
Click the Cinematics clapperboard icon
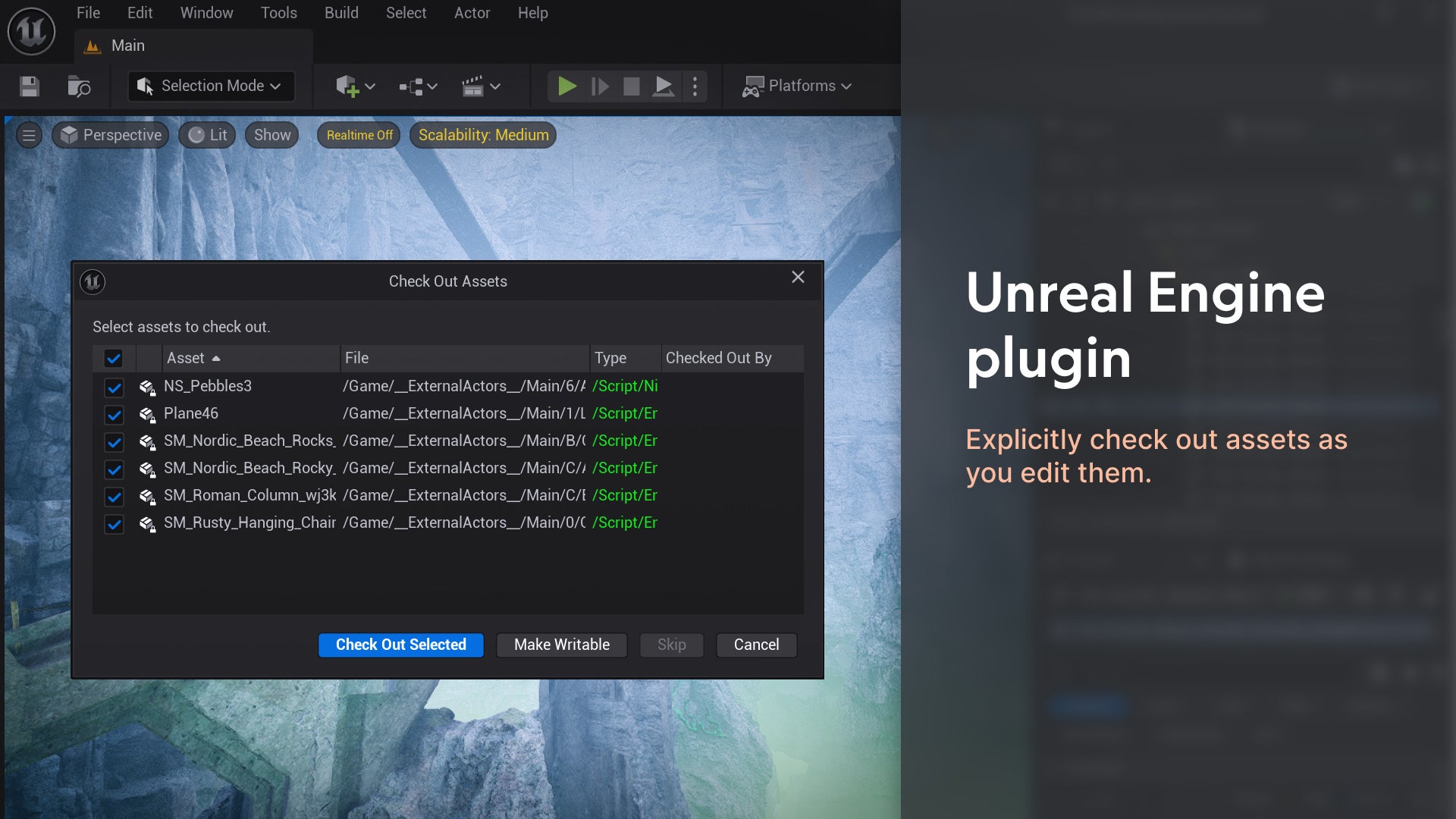pos(472,86)
